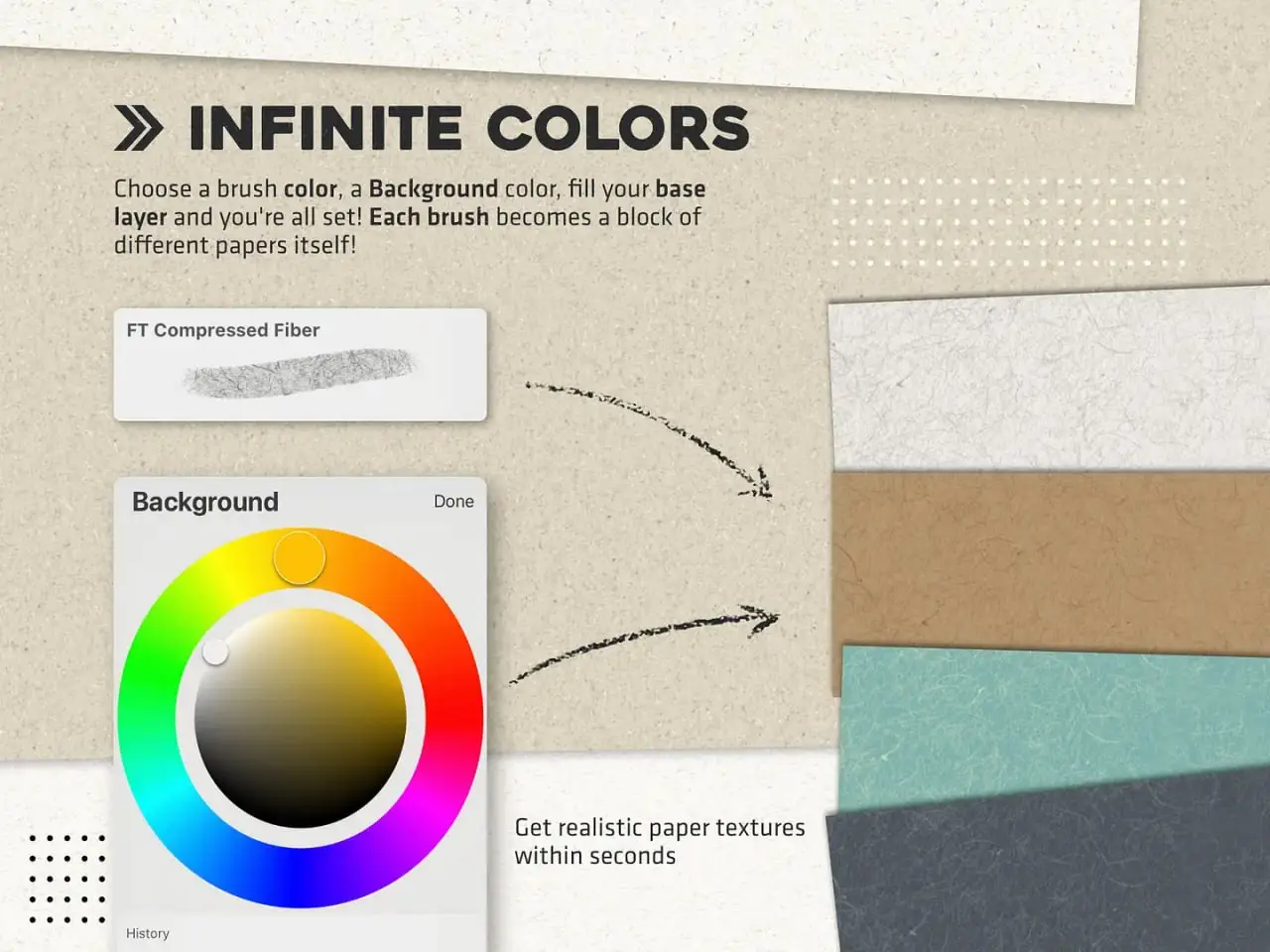Tap Done to confirm the Background color
The height and width of the screenshot is (952, 1270).
click(x=453, y=502)
